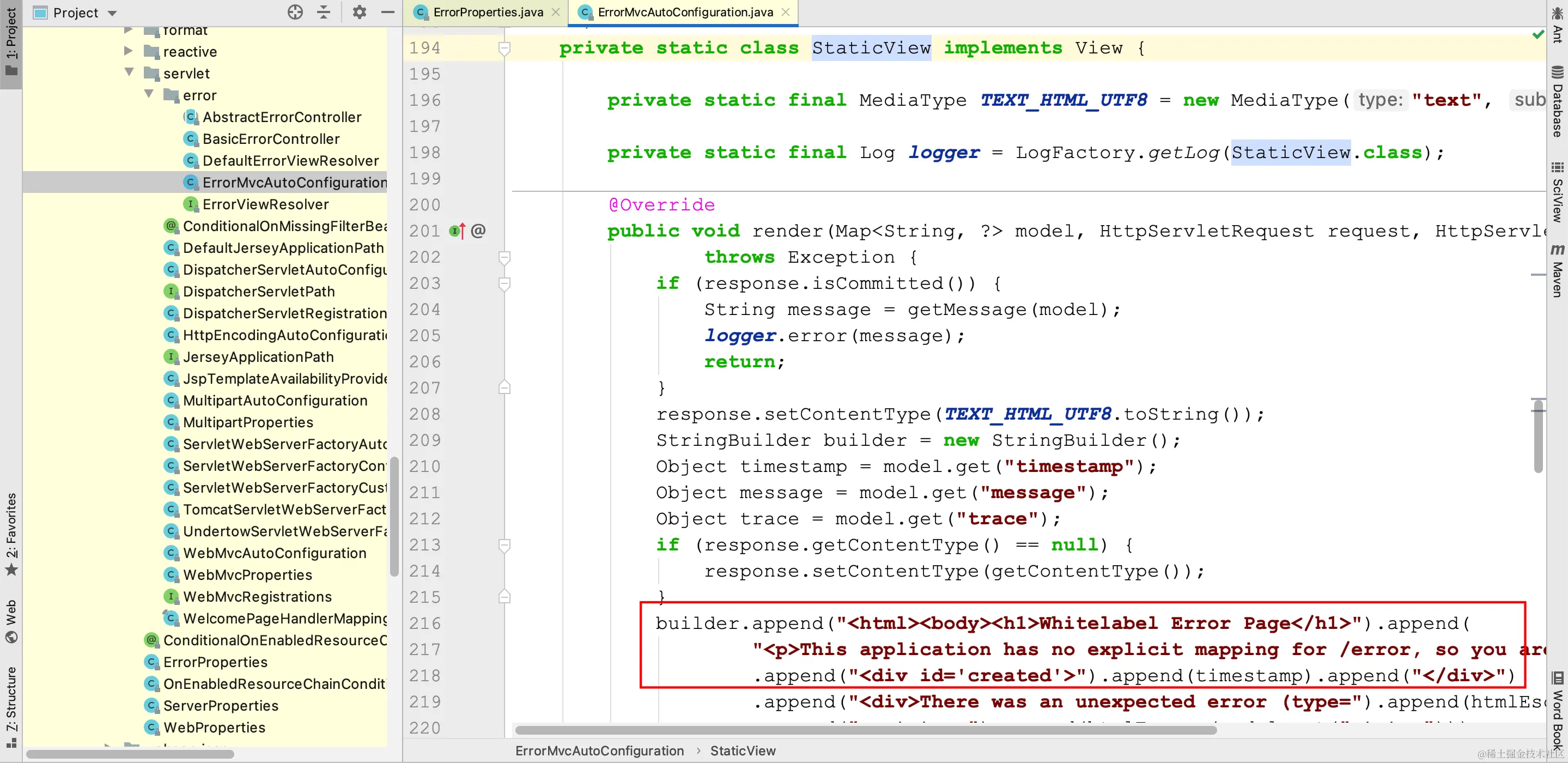Click class icon of TomcatServletWebServerFactory
The image size is (1568, 763).
pyautogui.click(x=171, y=509)
